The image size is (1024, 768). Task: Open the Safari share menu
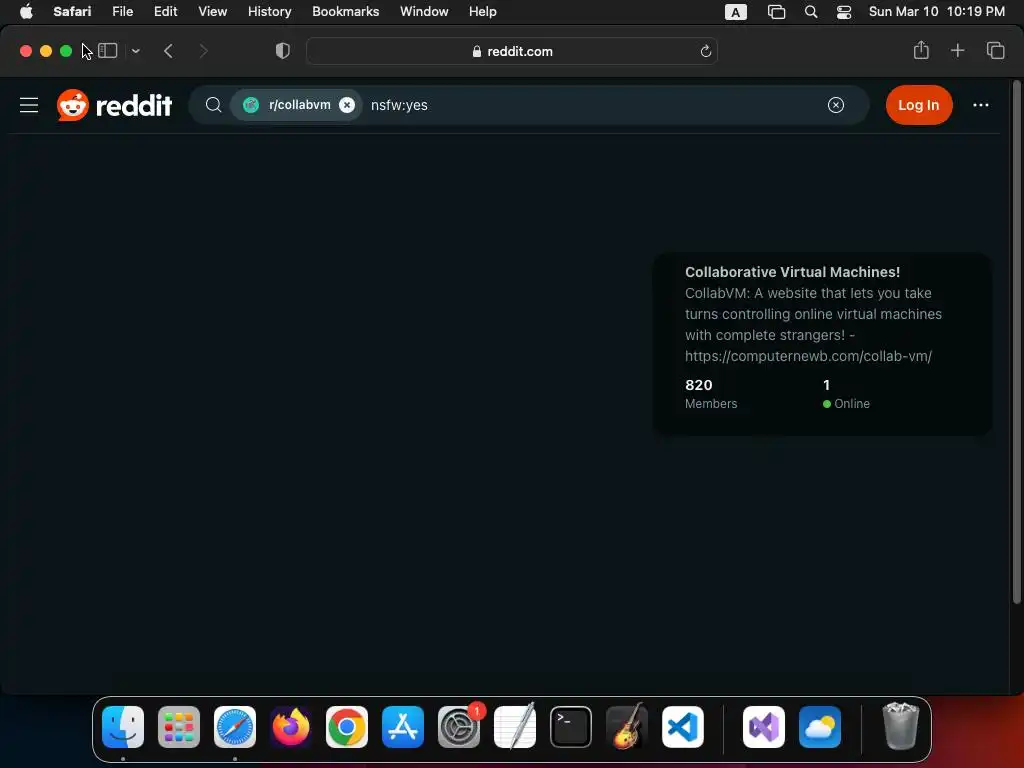(921, 50)
